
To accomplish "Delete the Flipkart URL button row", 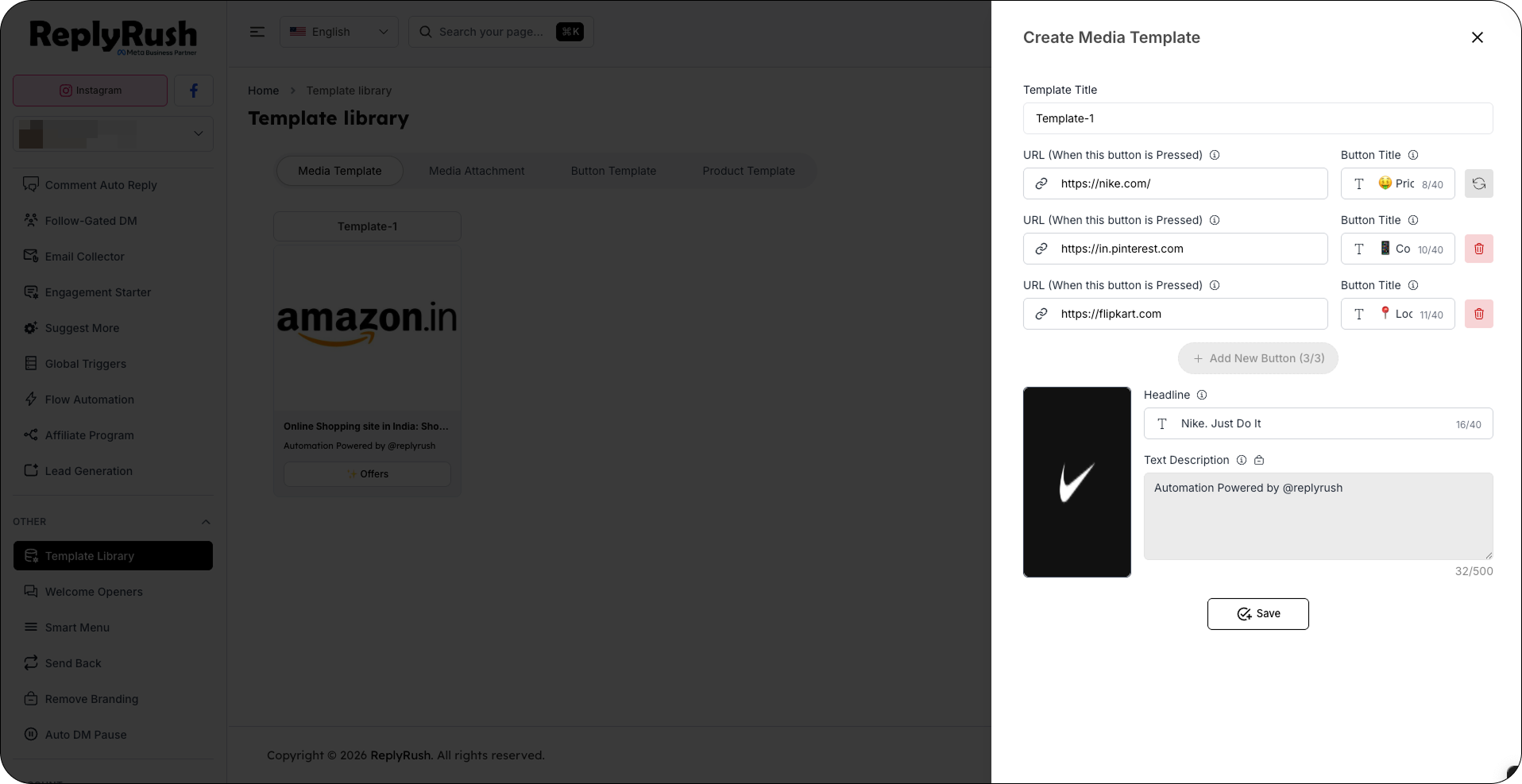I will (1478, 314).
